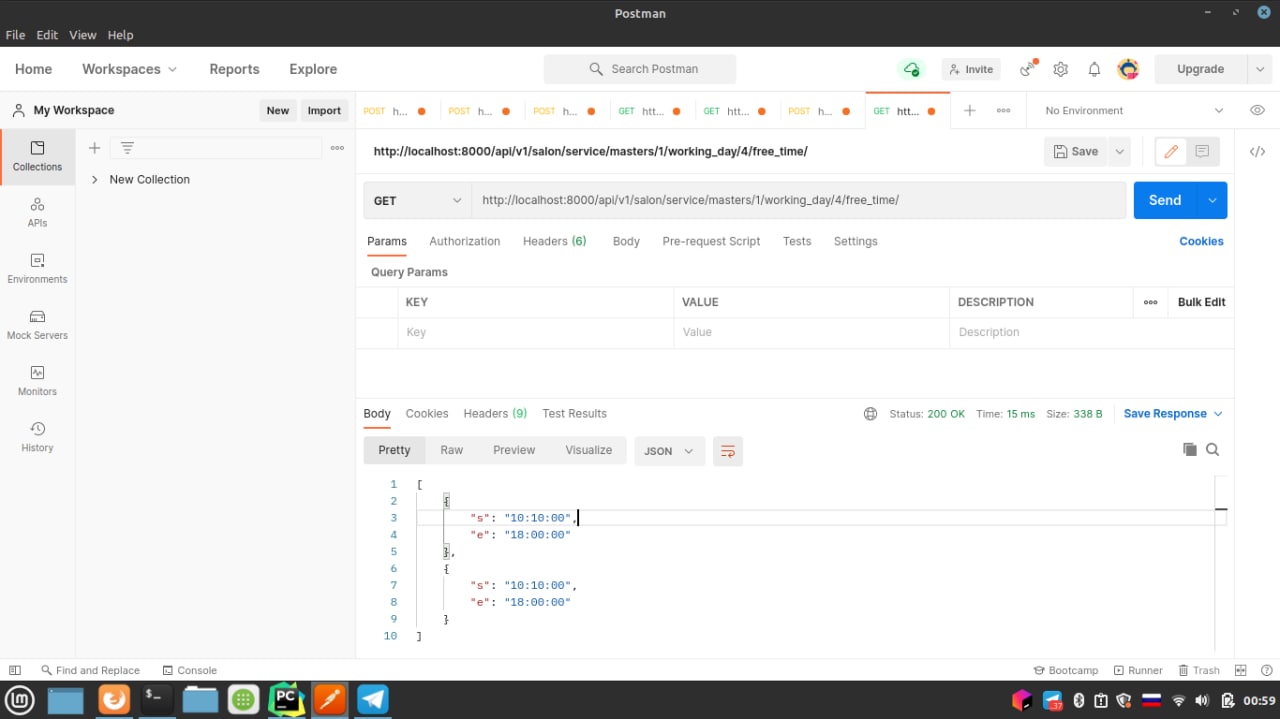1280x719 pixels.
Task: Toggle word wrap in response body
Action: pos(728,451)
